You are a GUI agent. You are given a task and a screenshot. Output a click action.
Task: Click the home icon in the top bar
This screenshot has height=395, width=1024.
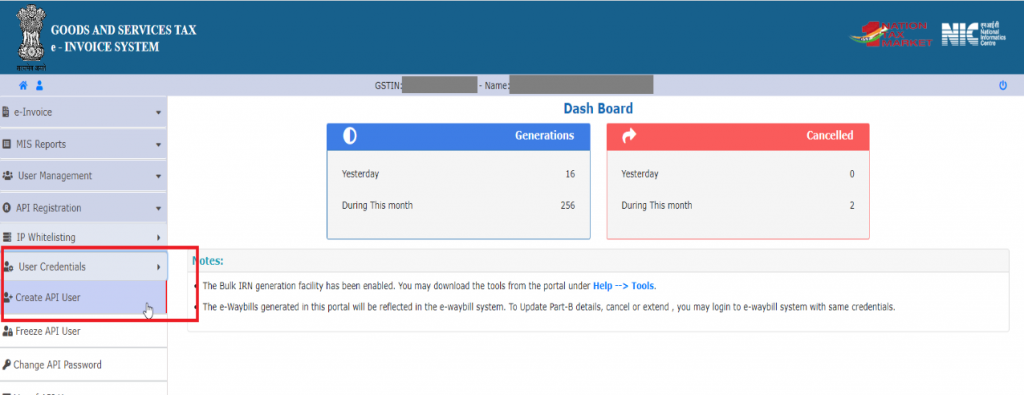(23, 86)
